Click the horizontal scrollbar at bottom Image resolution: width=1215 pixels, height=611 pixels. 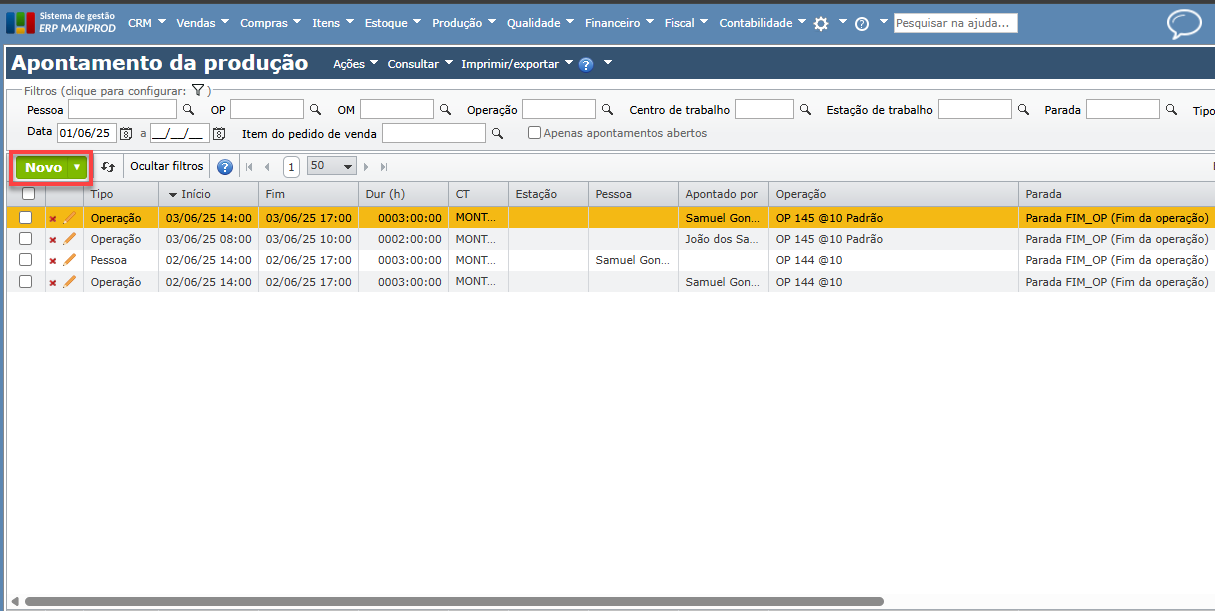(x=454, y=601)
